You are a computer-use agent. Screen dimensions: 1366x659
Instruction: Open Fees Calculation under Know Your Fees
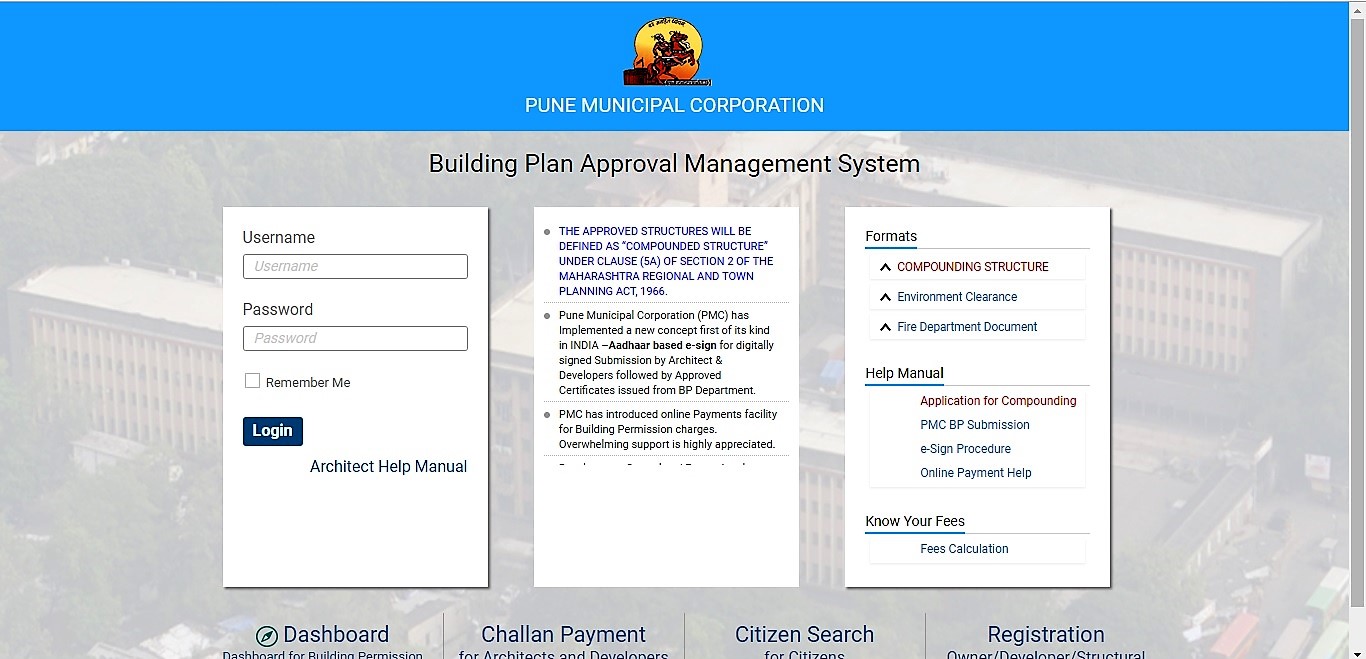coord(964,548)
